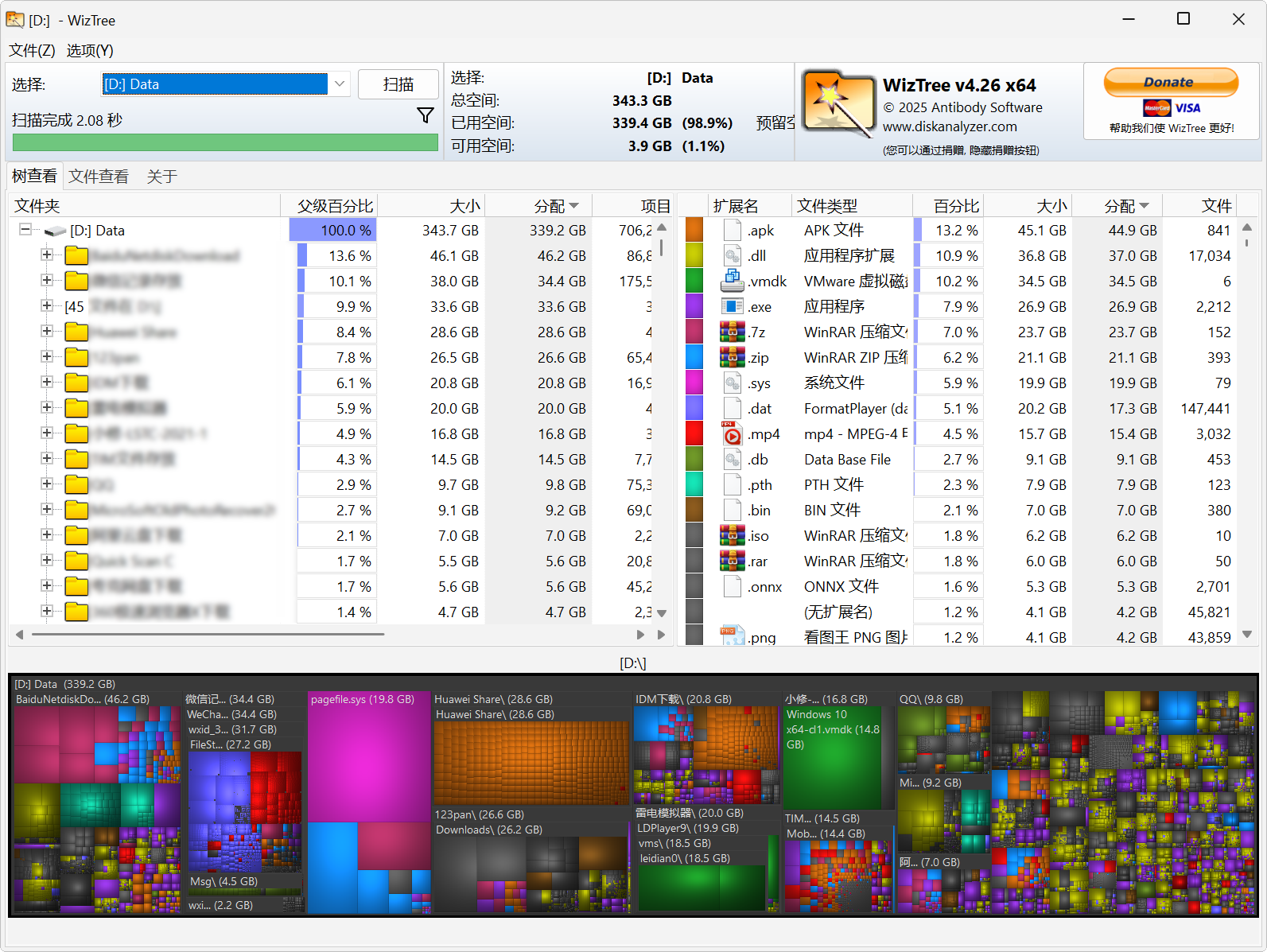Click the .sys system file icon

click(733, 383)
